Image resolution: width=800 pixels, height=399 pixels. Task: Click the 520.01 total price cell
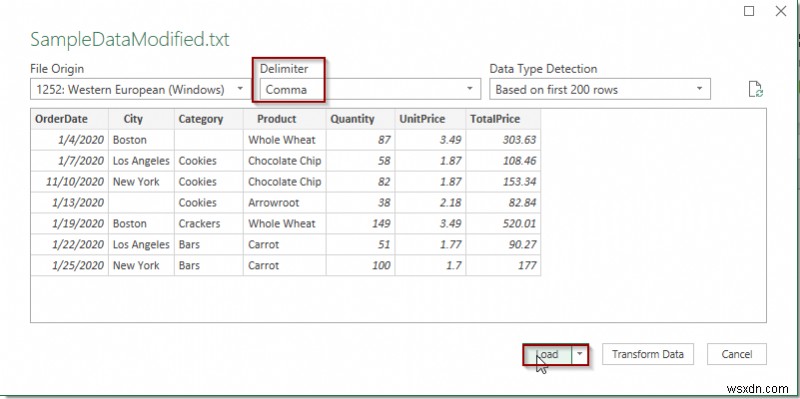point(503,223)
